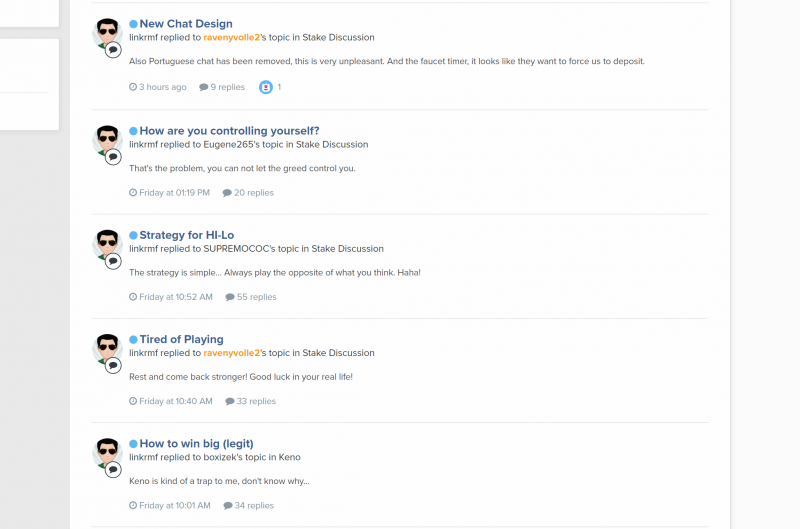This screenshot has width=800, height=529.
Task: Click text about Portuguese chat being removed
Action: click(387, 61)
